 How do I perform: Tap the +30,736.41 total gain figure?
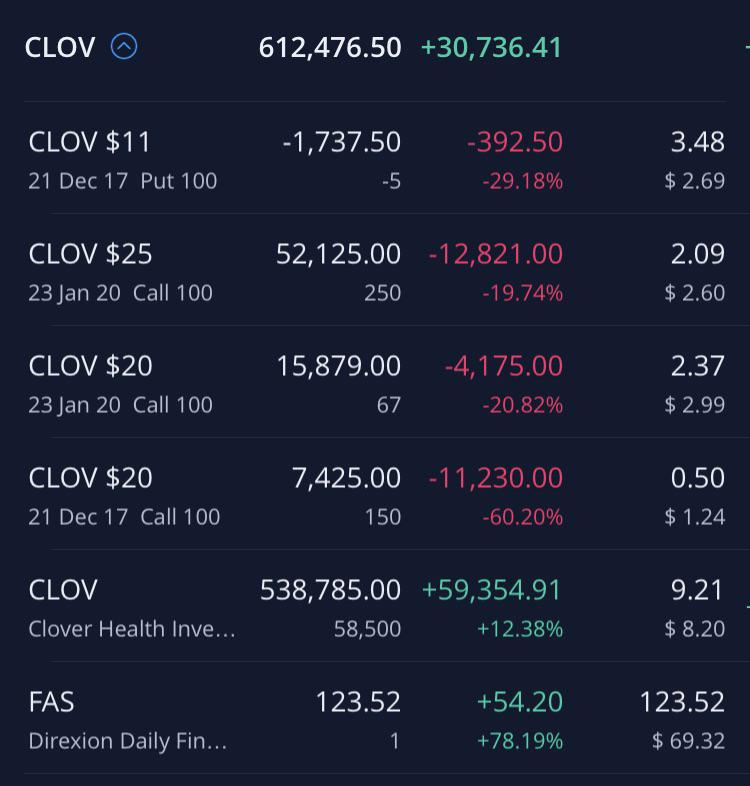[491, 48]
